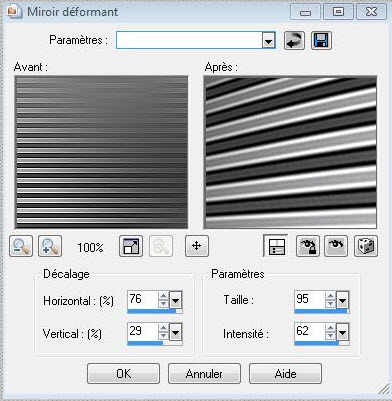This screenshot has width=392, height=401.
Task: Open the Horizontal offset slider dropdown
Action: coord(176,301)
